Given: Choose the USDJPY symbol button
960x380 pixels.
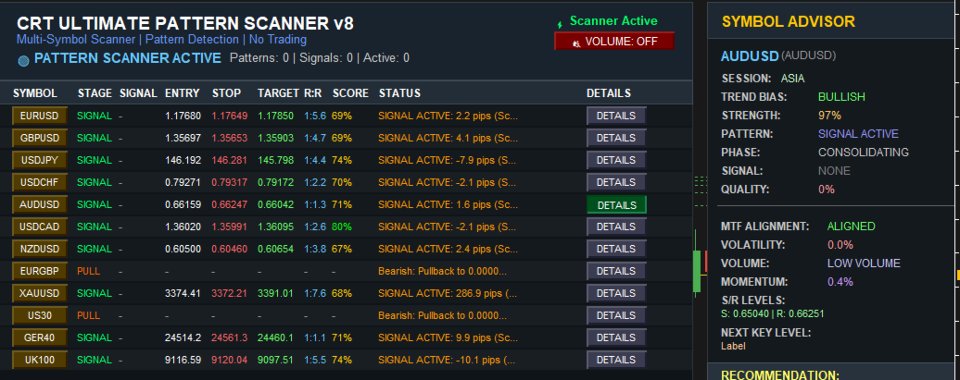Looking at the screenshot, I should (x=39, y=160).
